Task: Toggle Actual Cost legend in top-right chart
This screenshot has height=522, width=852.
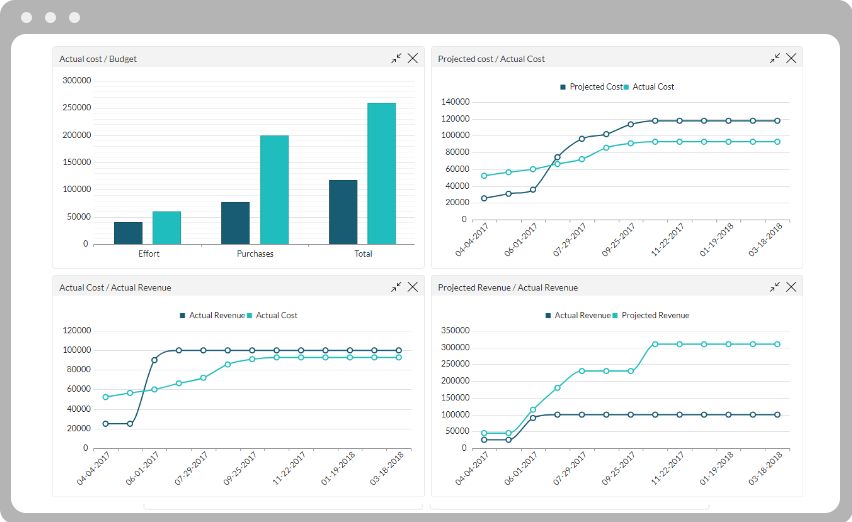Action: tap(652, 87)
